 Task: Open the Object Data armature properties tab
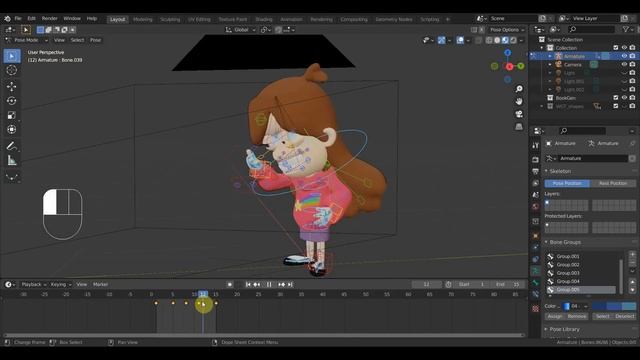[x=536, y=271]
